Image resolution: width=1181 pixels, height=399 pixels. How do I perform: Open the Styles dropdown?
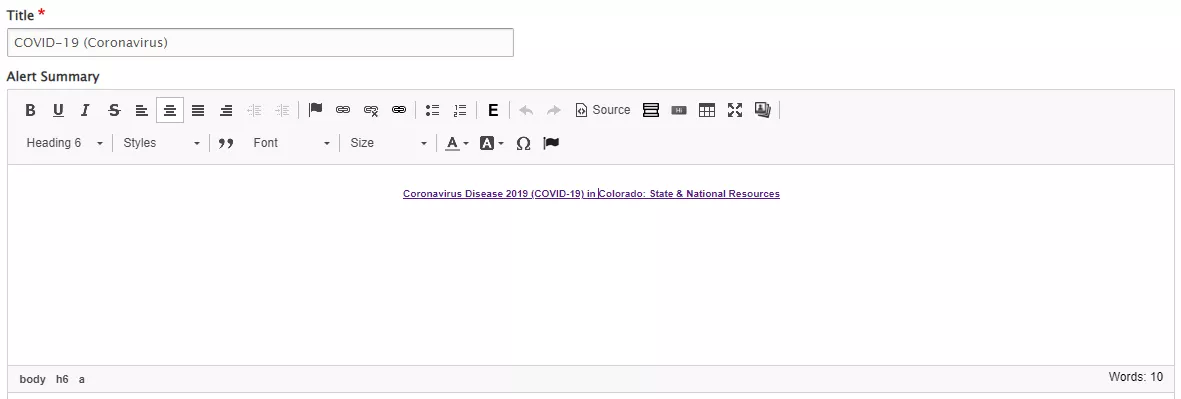pyautogui.click(x=161, y=143)
